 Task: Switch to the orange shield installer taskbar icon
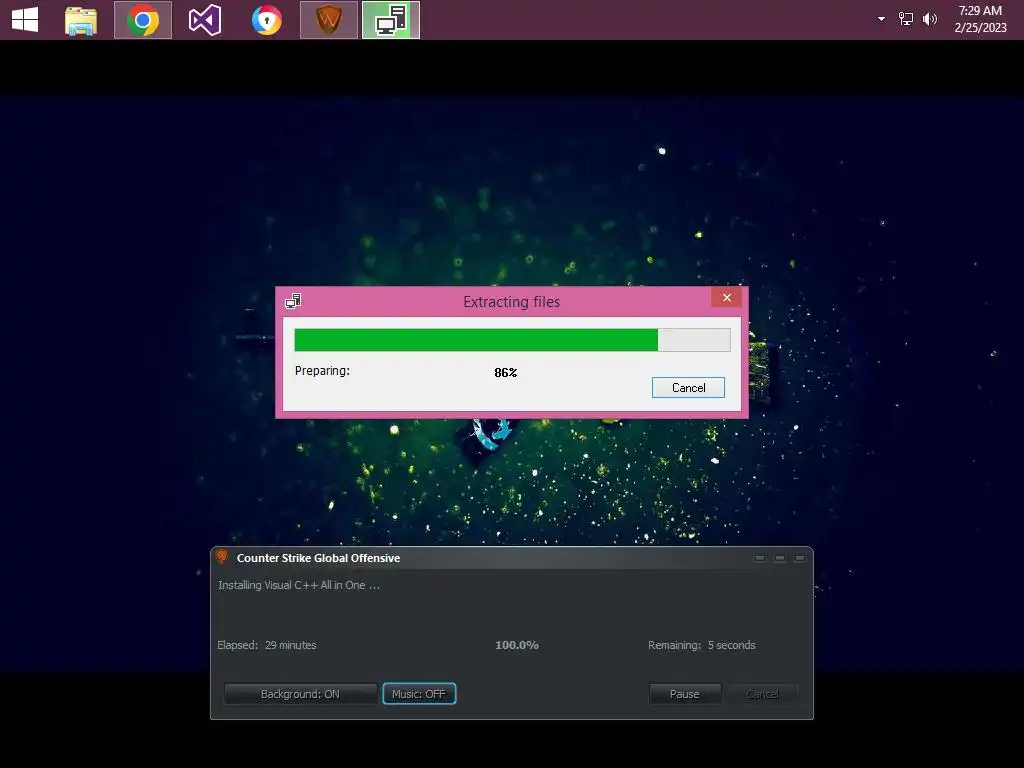click(x=328, y=20)
